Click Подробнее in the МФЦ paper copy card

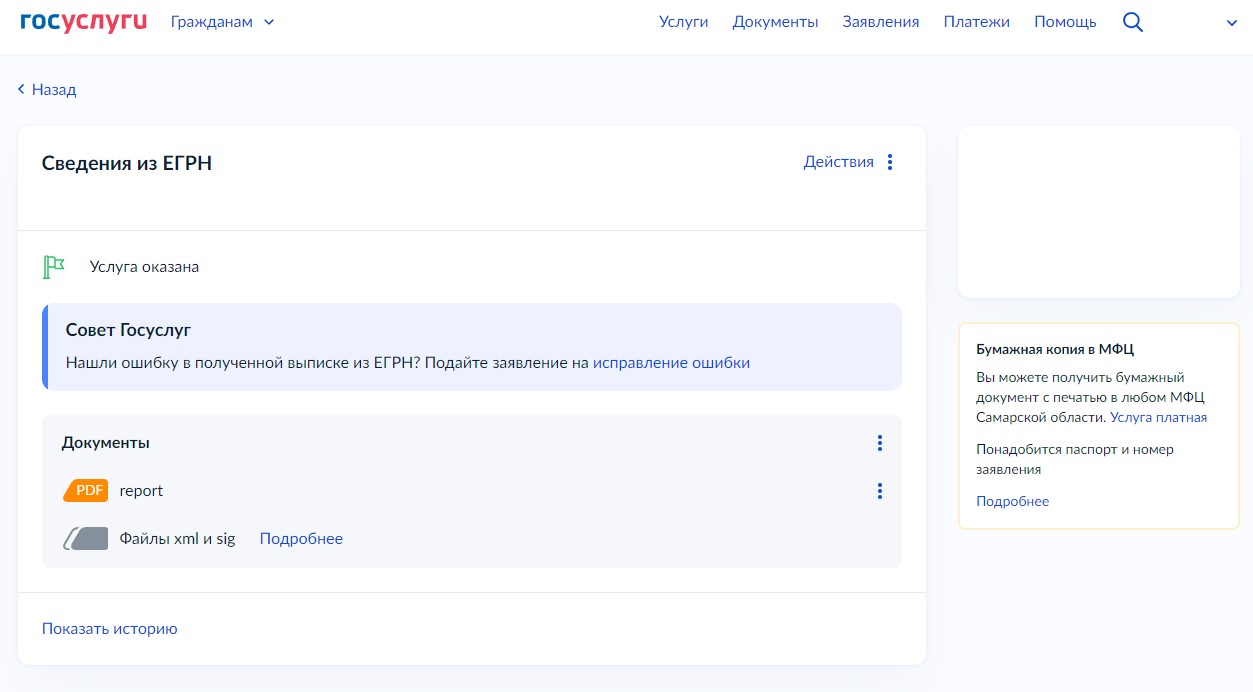pyautogui.click(x=1013, y=502)
